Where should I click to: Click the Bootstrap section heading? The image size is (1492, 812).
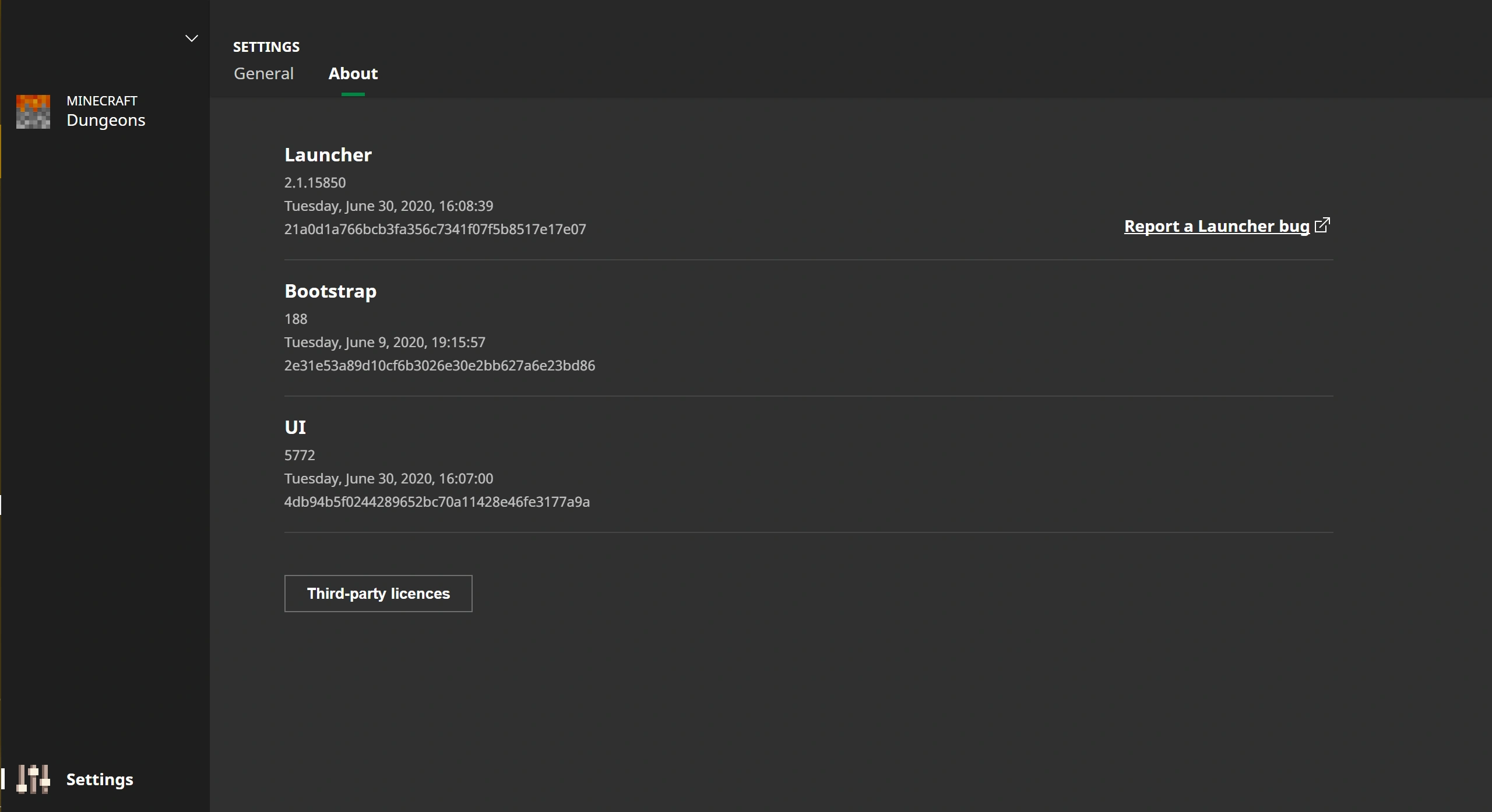(330, 291)
